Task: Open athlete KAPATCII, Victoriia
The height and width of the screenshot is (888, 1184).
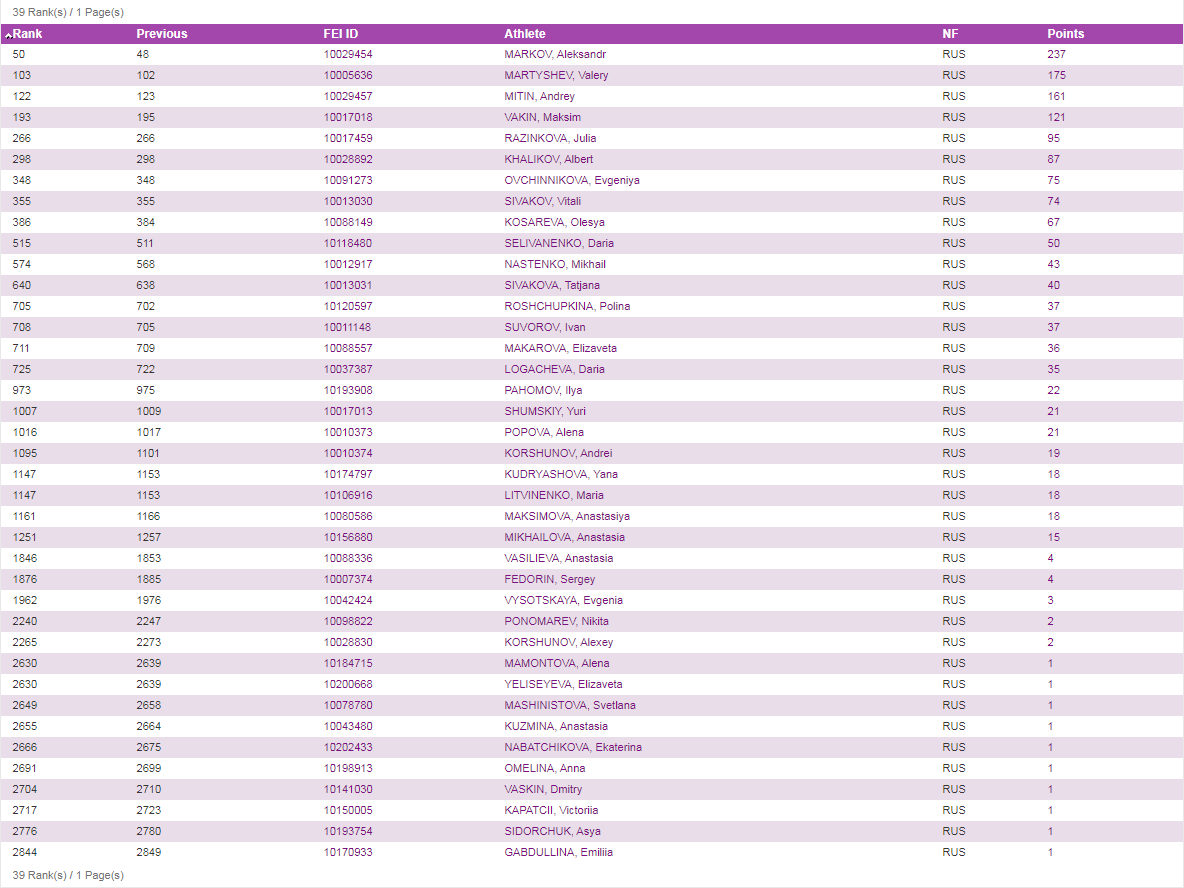Action: click(551, 810)
